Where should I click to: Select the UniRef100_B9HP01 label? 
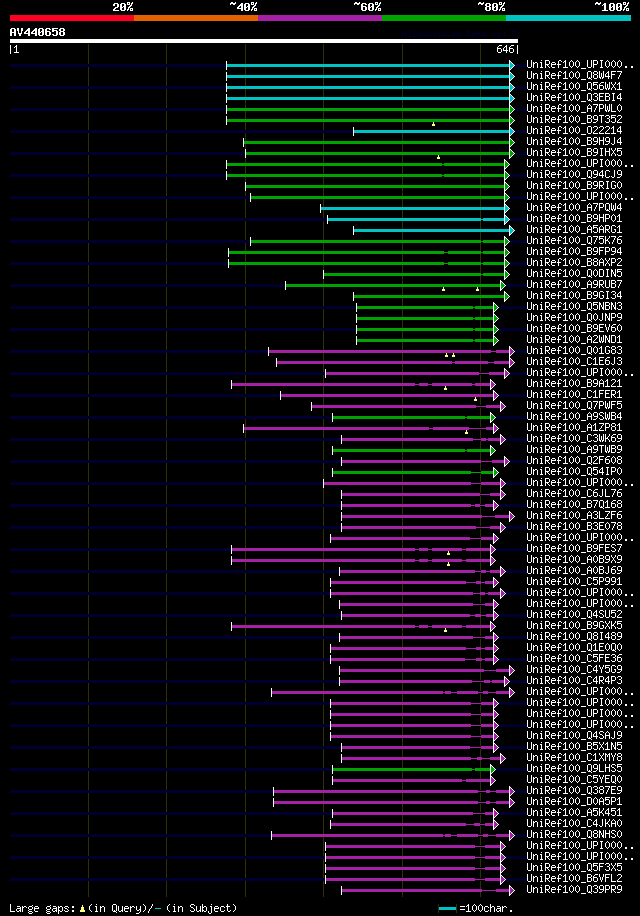pyautogui.click(x=574, y=218)
